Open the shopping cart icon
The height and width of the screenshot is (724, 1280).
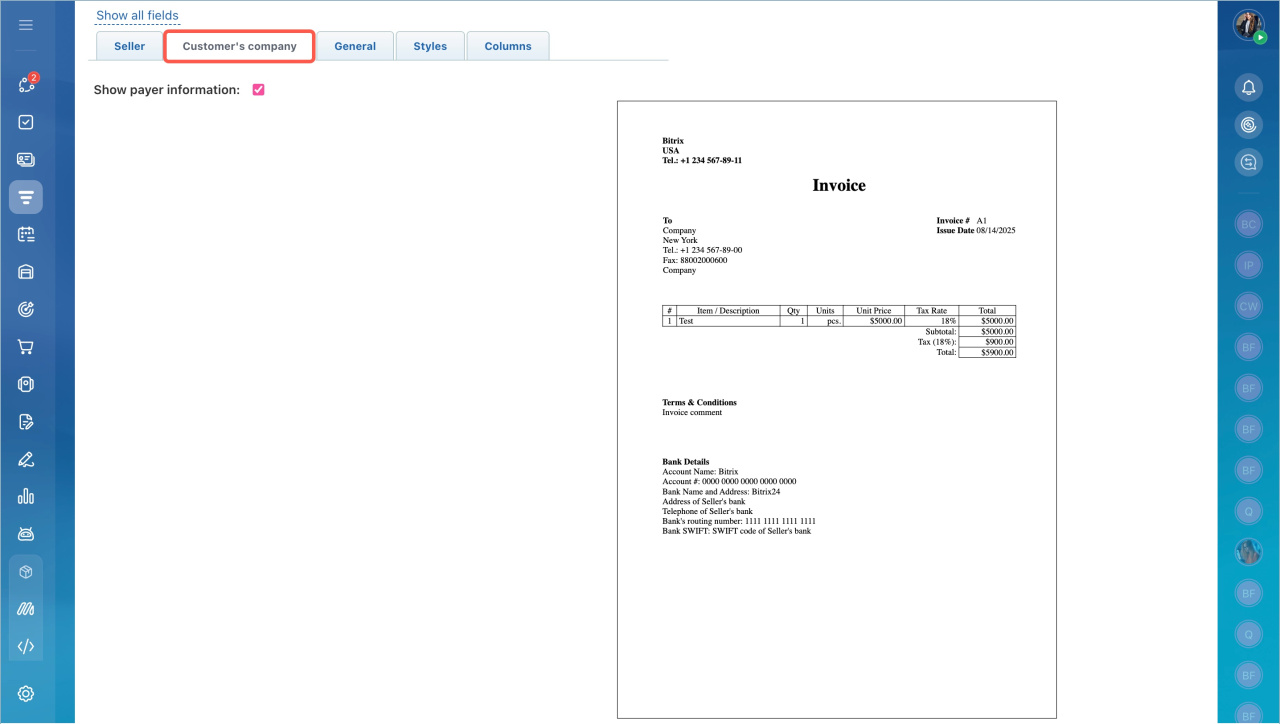pyautogui.click(x=26, y=347)
